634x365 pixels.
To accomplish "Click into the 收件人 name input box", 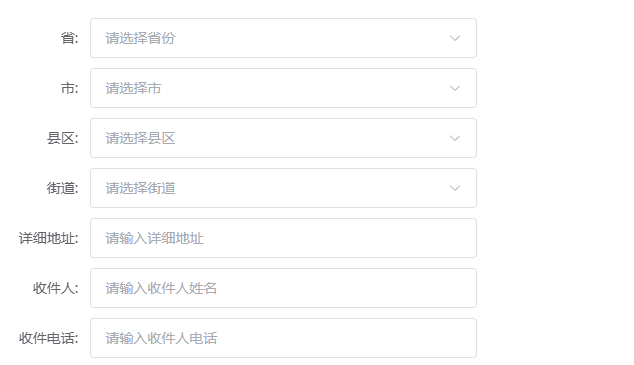I will (283, 288).
